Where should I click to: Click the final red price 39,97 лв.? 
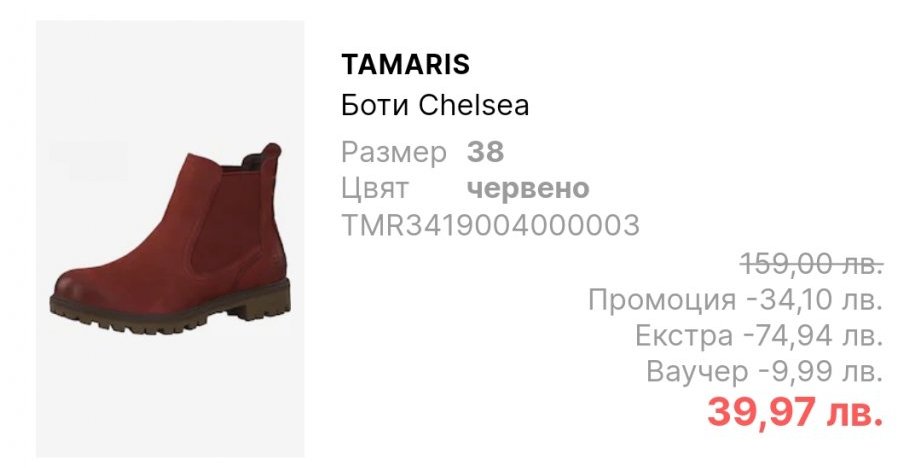(x=795, y=412)
